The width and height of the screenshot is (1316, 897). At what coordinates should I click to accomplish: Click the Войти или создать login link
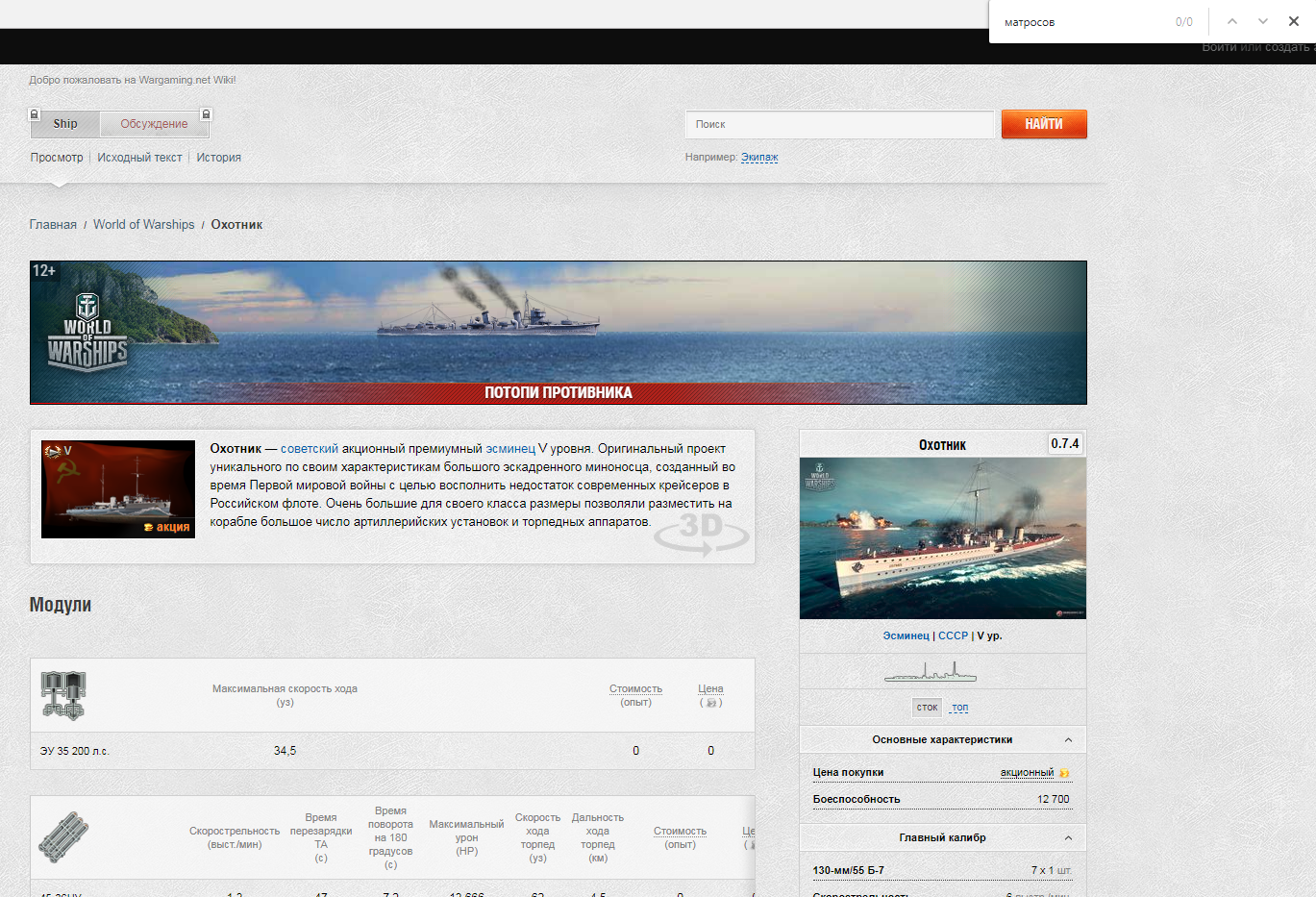click(x=1257, y=47)
